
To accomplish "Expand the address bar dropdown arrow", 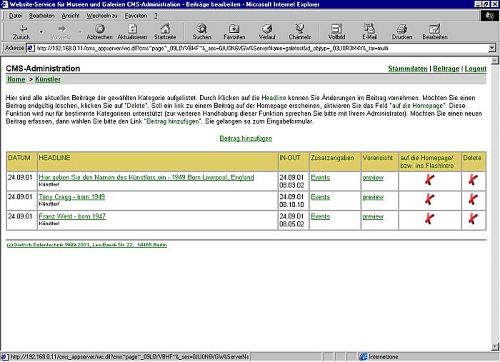I will [492, 48].
